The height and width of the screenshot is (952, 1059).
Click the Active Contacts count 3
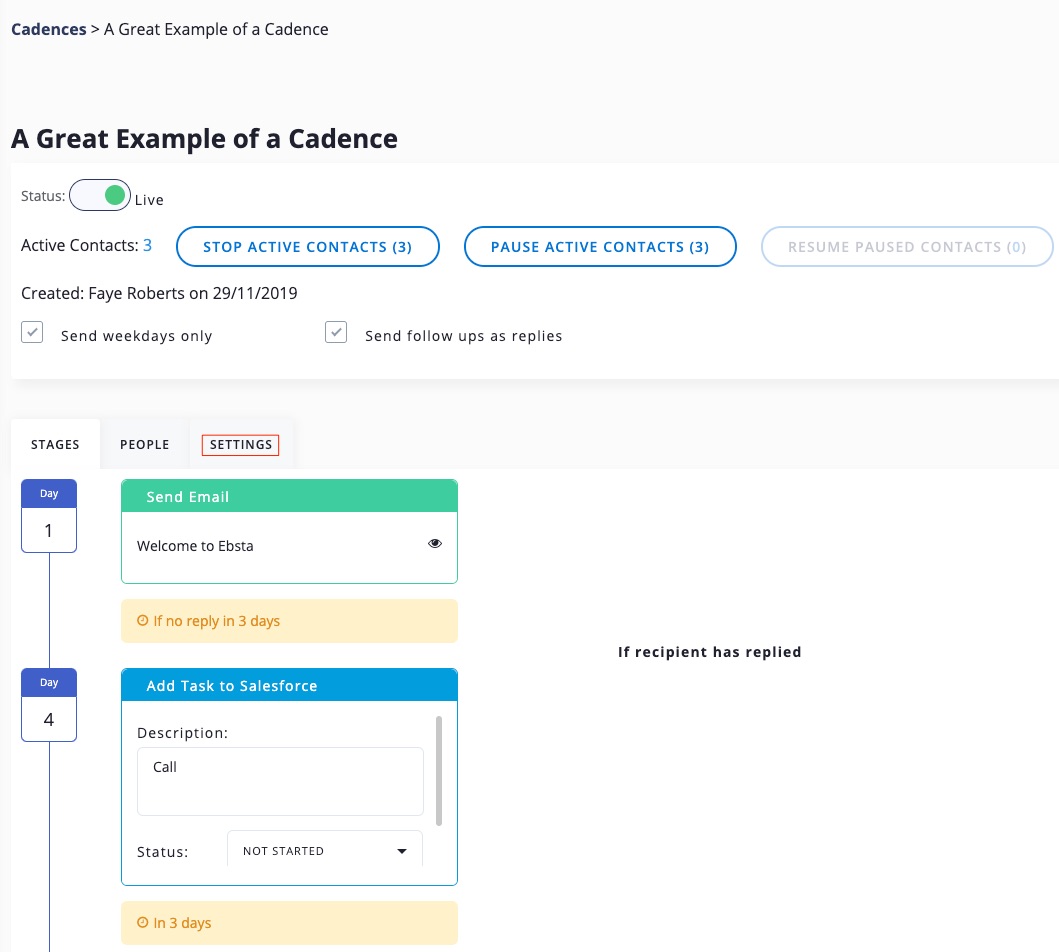[x=147, y=245]
